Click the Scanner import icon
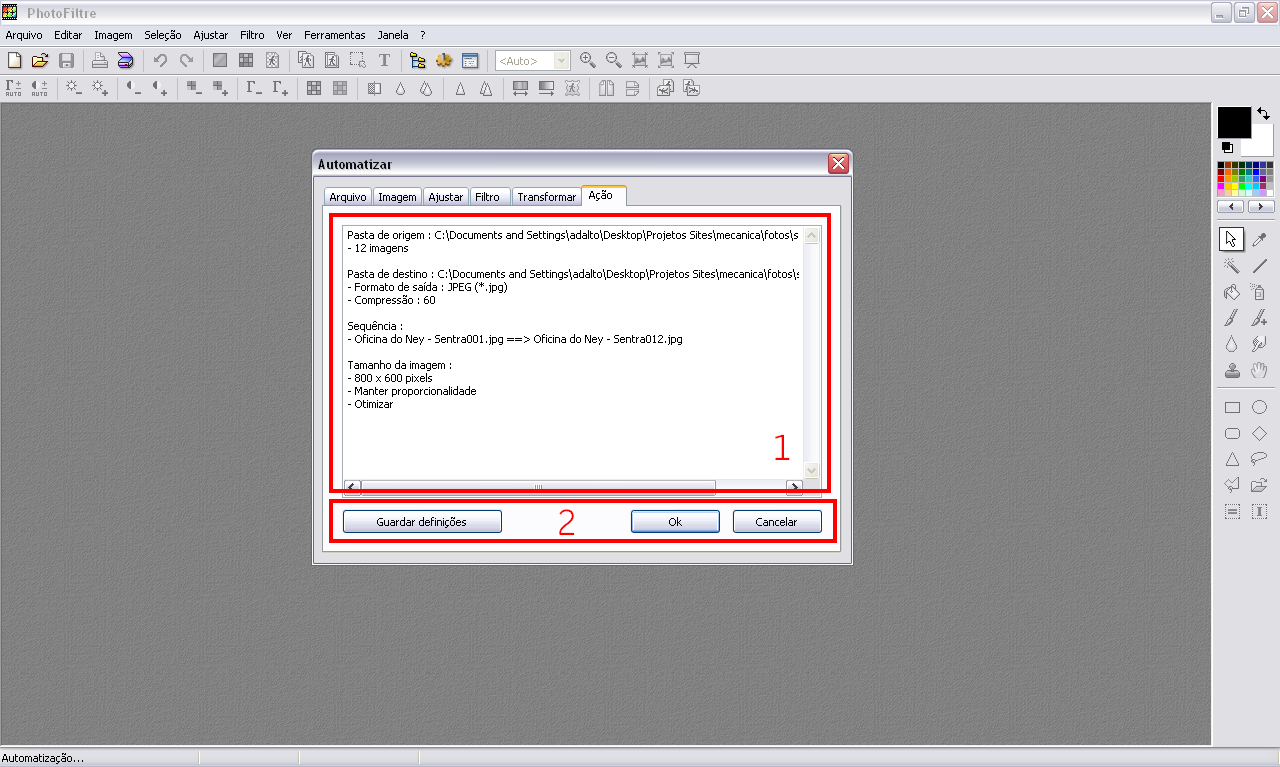The width and height of the screenshot is (1280, 767). (x=125, y=61)
